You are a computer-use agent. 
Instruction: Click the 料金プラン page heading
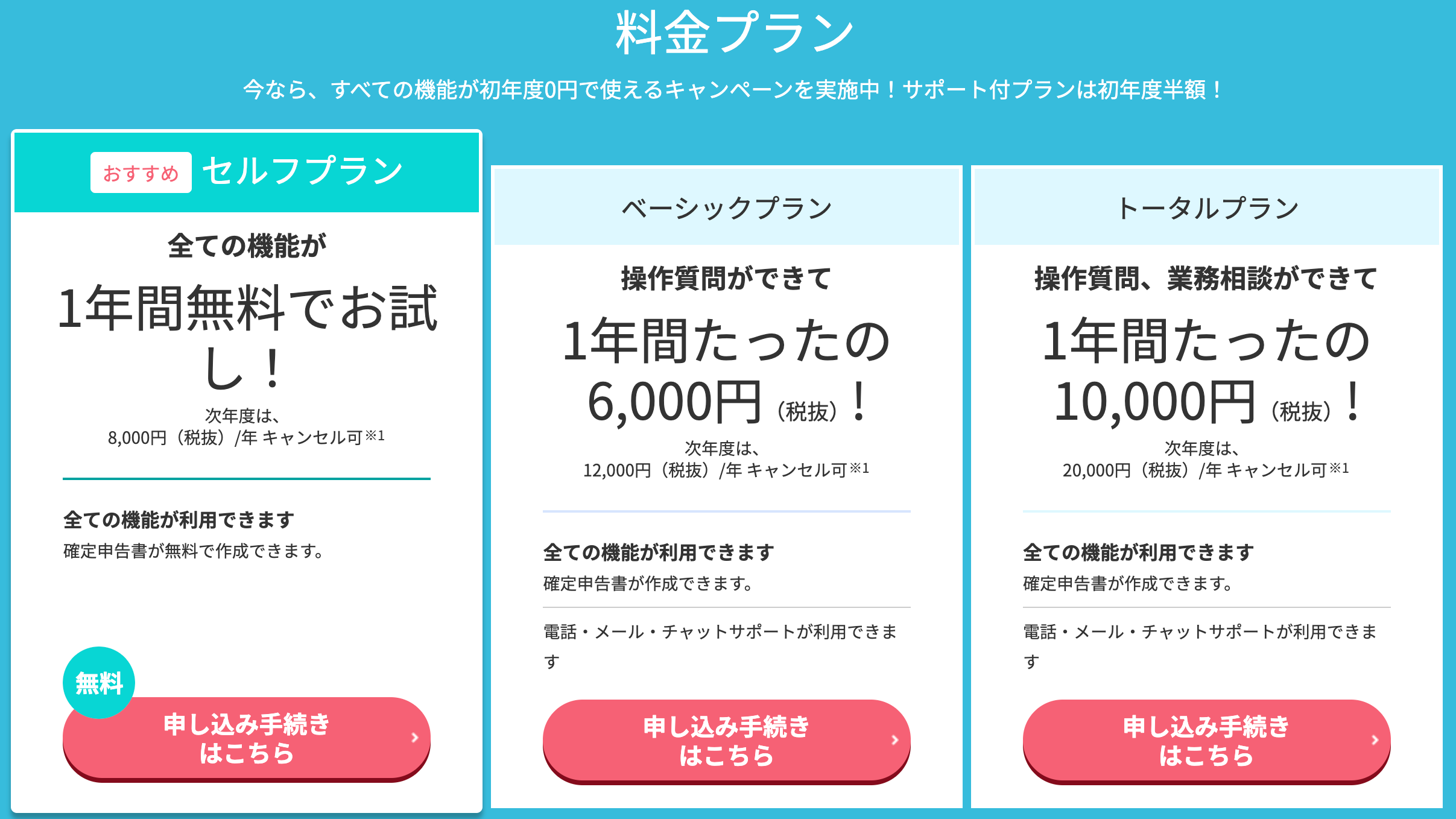coord(733,33)
